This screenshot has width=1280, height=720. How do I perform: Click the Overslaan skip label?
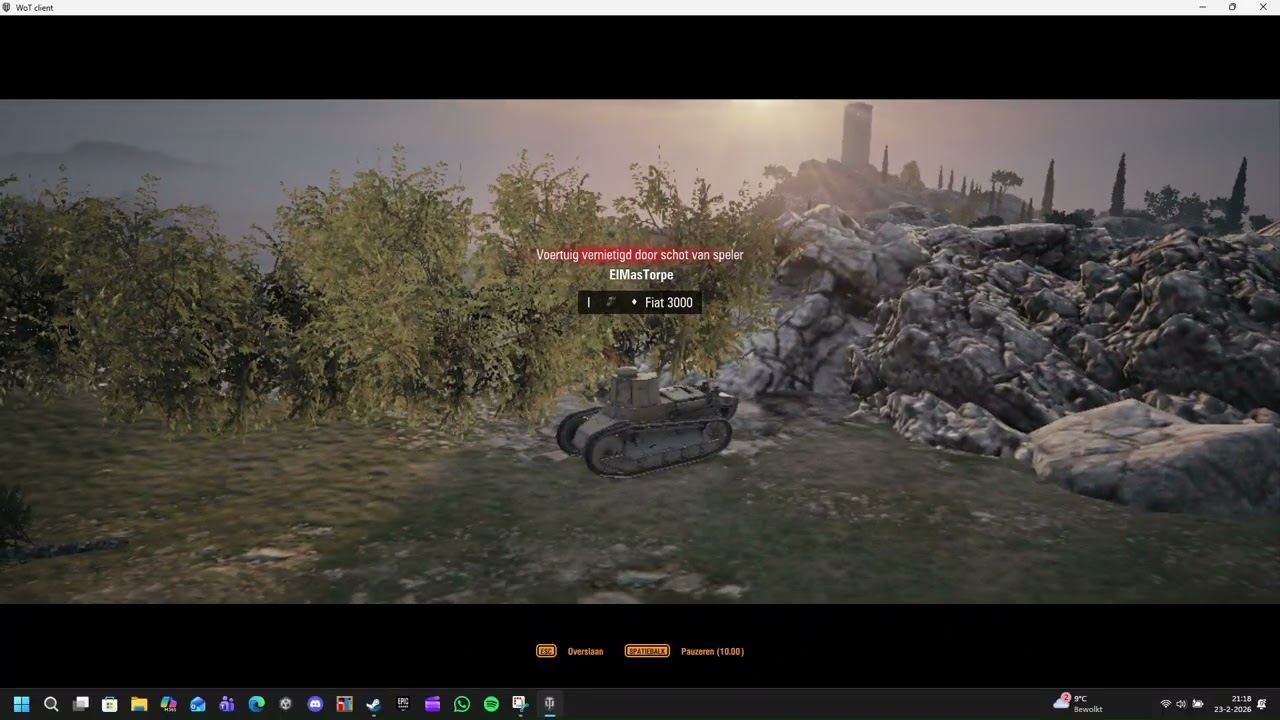coord(585,651)
